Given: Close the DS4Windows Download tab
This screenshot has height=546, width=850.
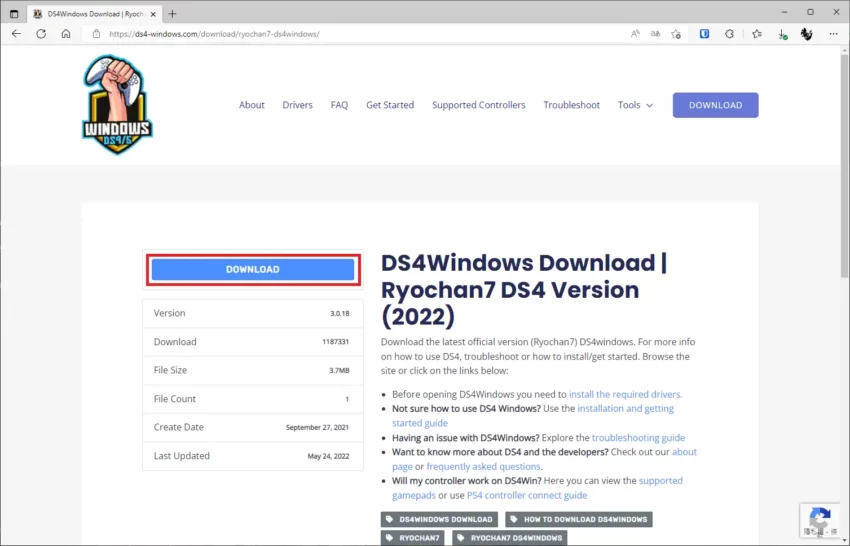Looking at the screenshot, I should [153, 14].
